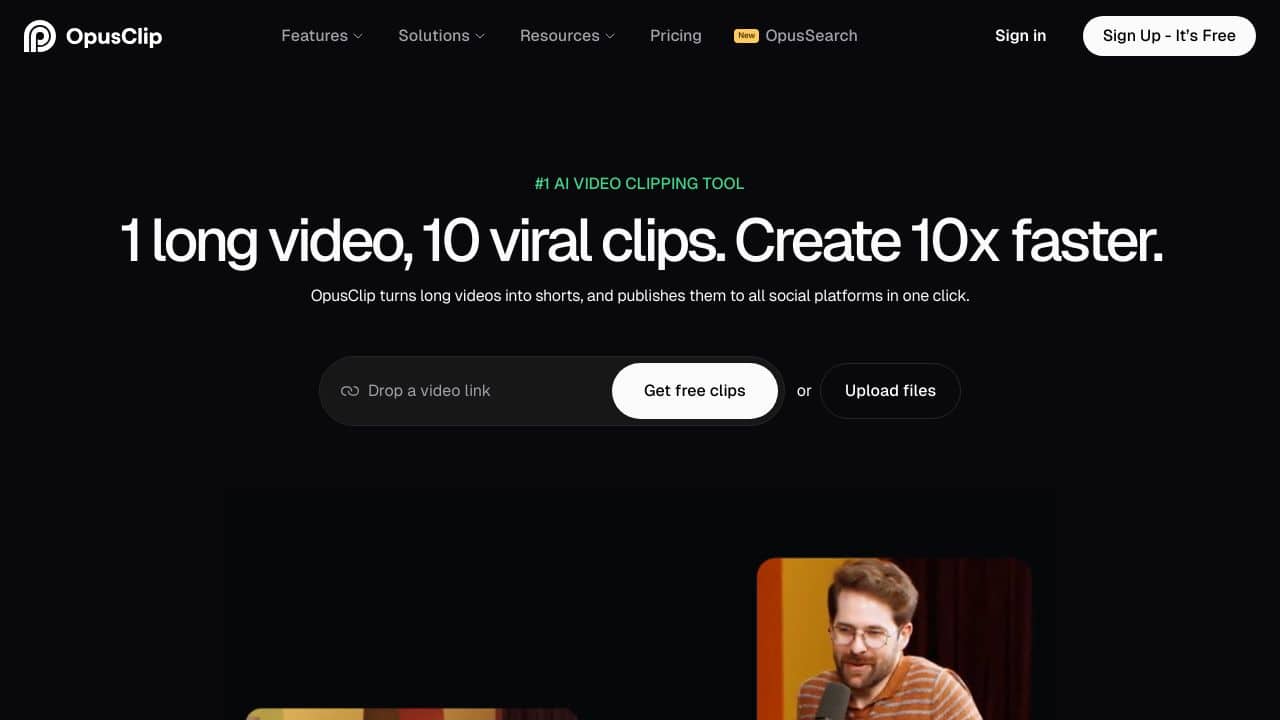The image size is (1280, 720).
Task: Click the OpusClip brand name text
Action: [x=114, y=36]
